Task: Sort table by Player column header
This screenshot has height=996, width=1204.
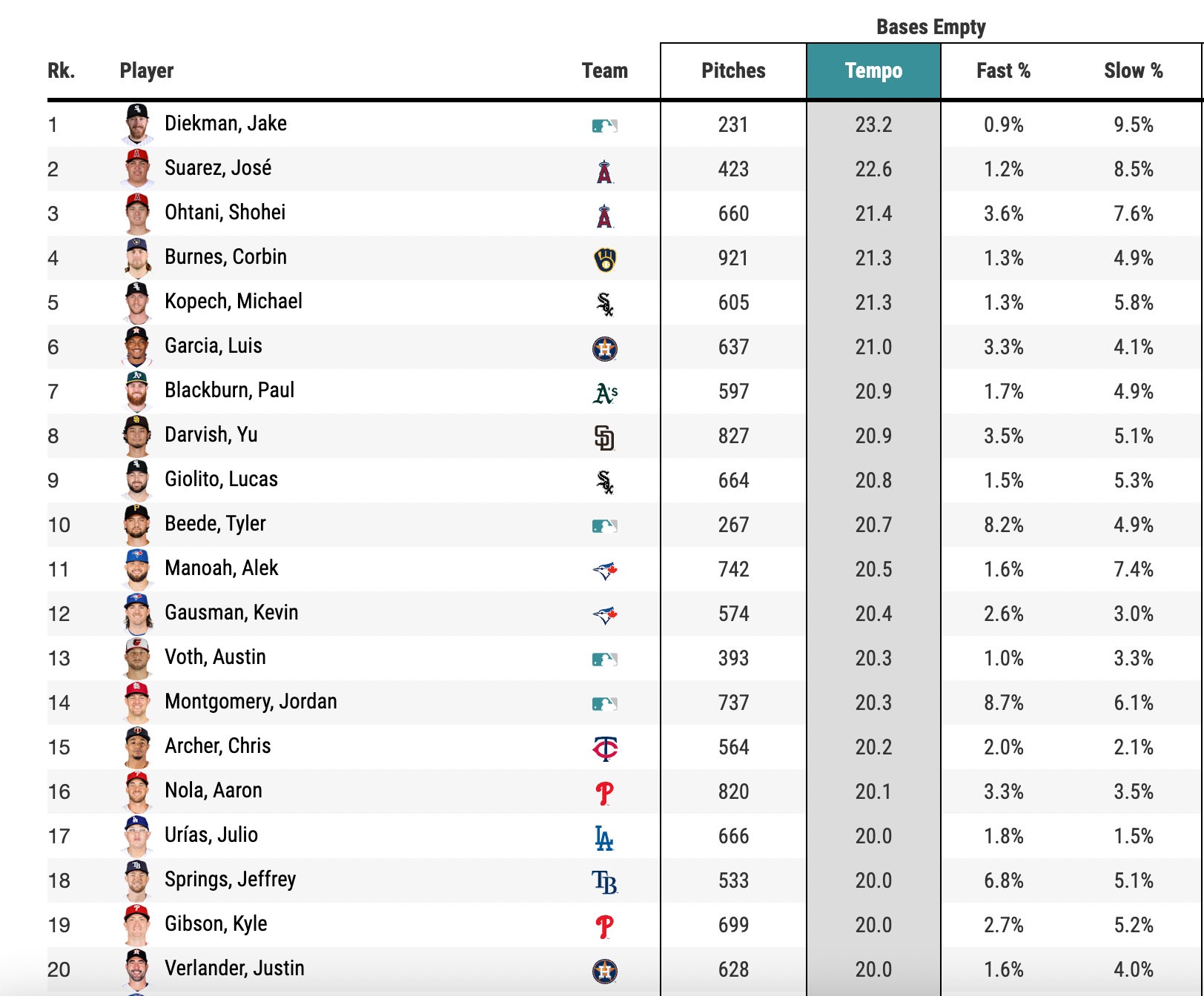Action: click(147, 71)
